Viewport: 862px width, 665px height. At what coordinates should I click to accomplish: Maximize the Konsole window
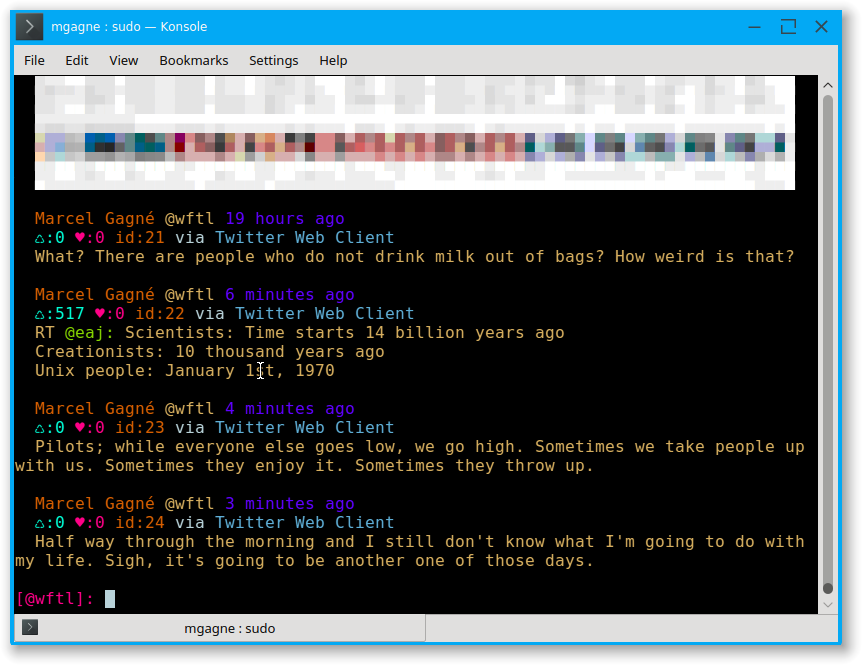[x=788, y=26]
